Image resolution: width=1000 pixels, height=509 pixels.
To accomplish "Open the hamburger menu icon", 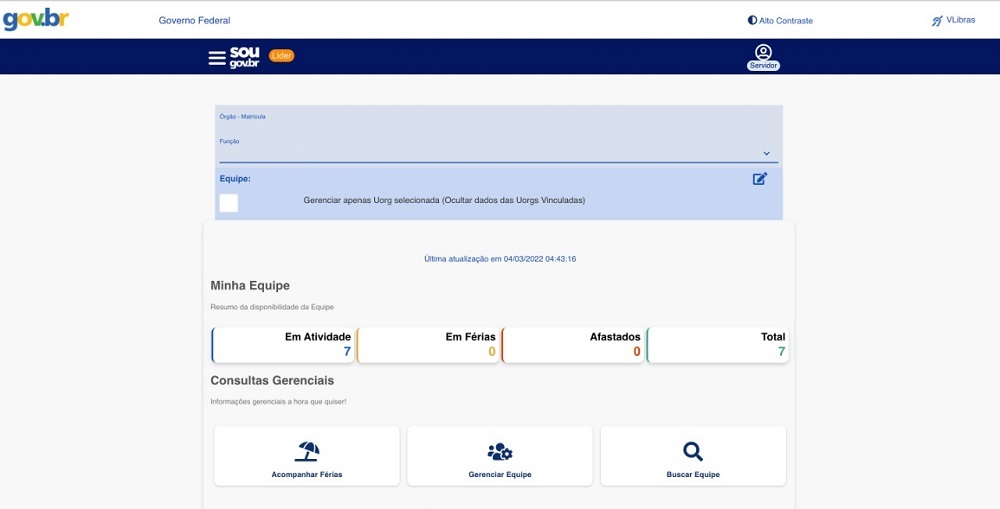I will coord(217,57).
